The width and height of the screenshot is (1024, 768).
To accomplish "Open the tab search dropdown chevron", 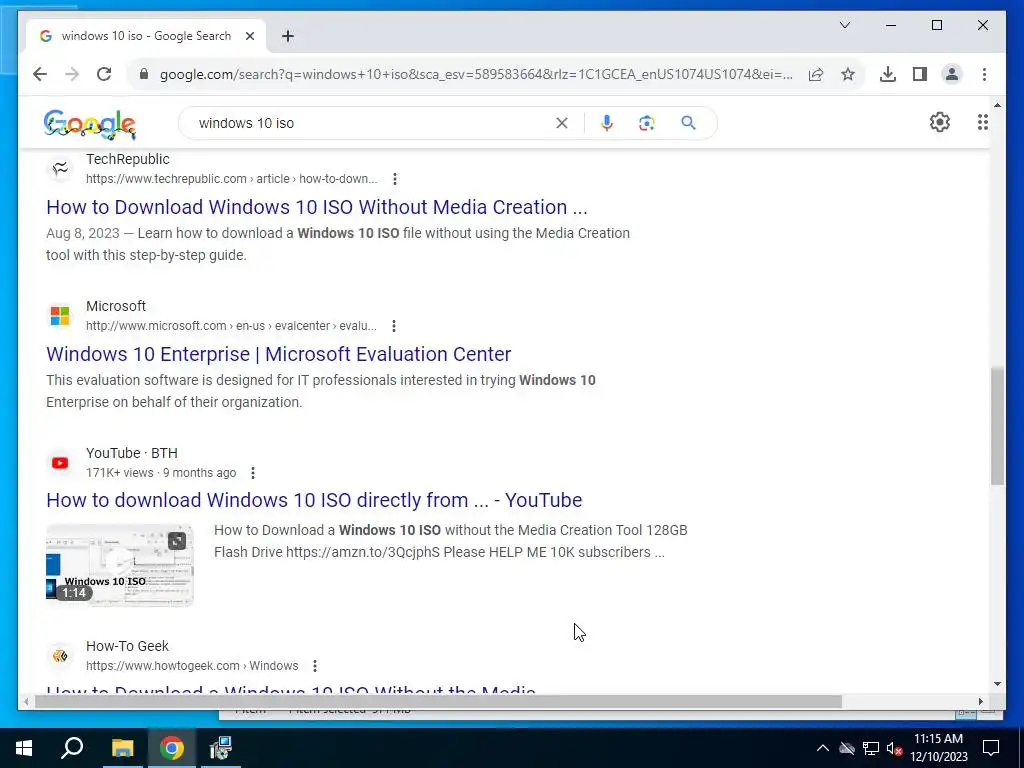I will pos(845,25).
